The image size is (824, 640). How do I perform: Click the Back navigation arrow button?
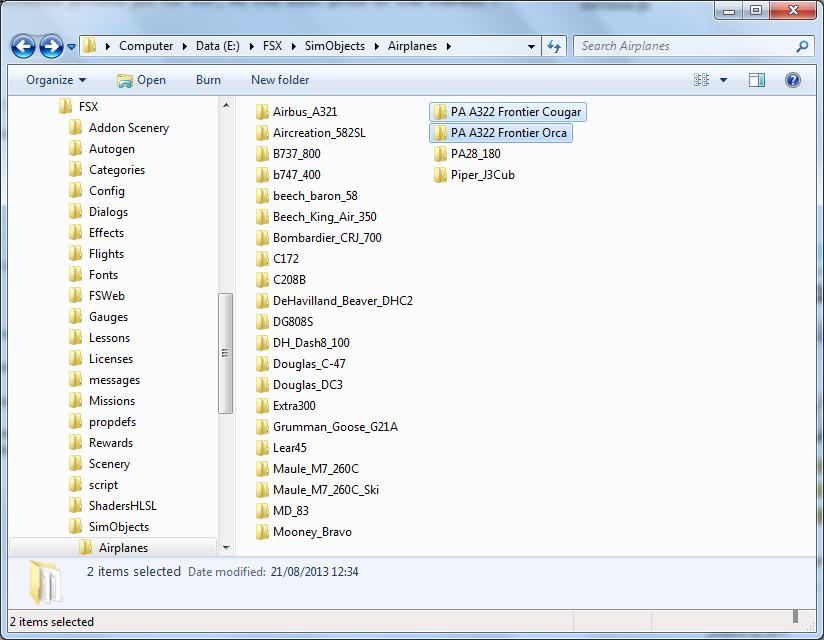click(23, 46)
